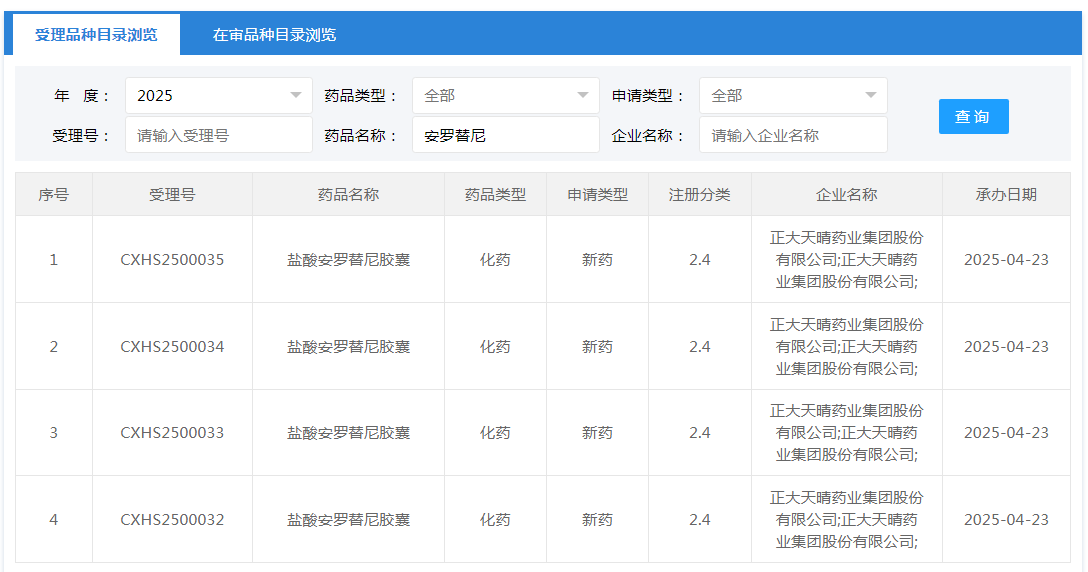1088x572 pixels.
Task: Click the 申请类型 column header
Action: tap(597, 195)
